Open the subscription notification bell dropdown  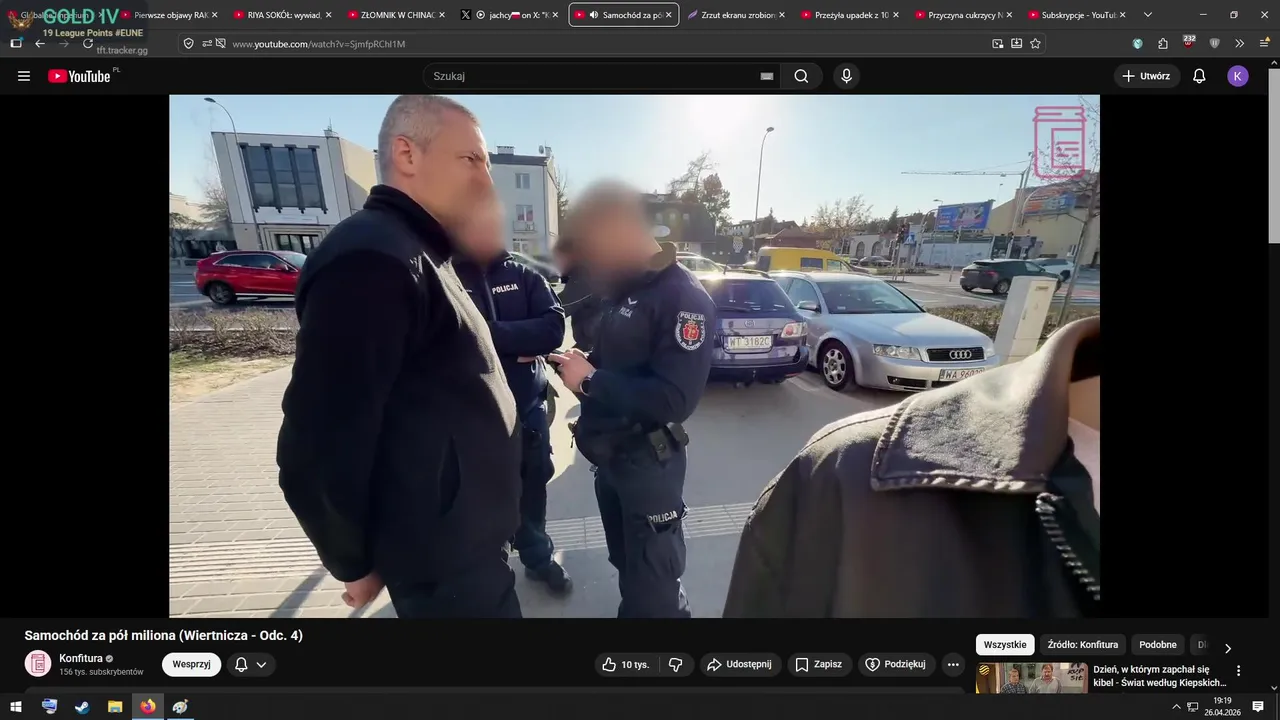[x=251, y=664]
